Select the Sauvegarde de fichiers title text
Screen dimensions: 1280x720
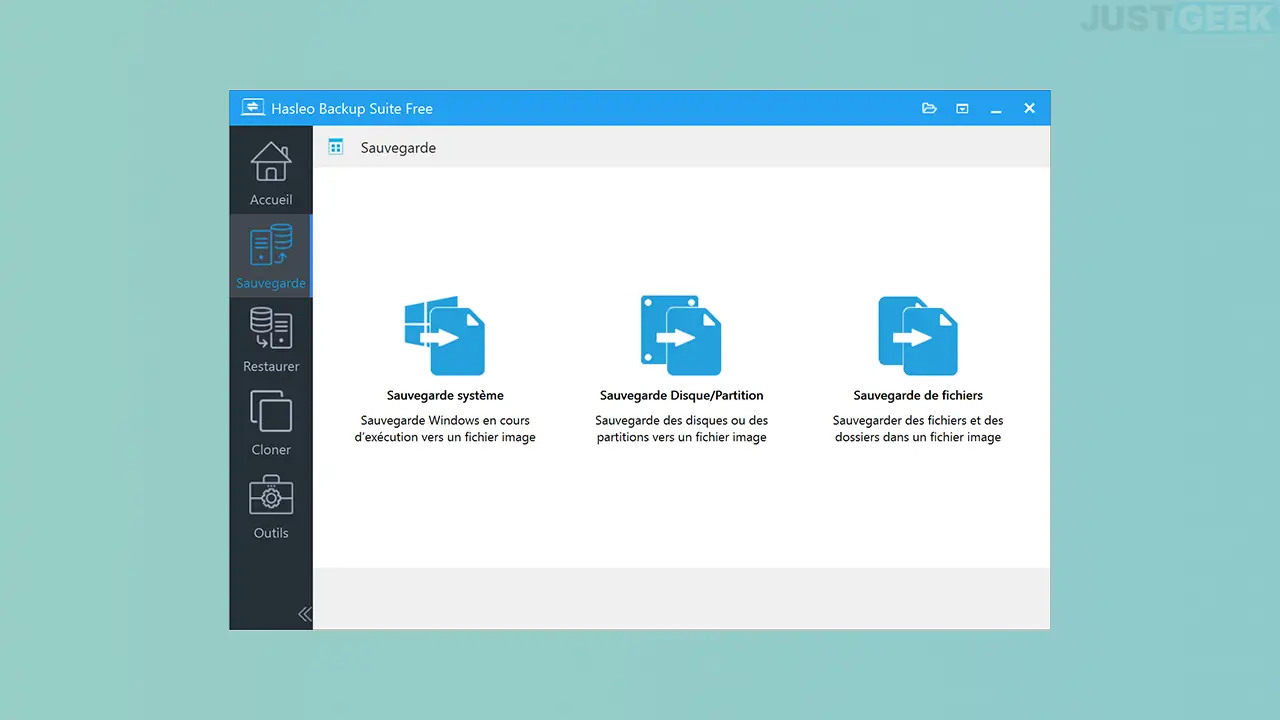pyautogui.click(x=918, y=395)
